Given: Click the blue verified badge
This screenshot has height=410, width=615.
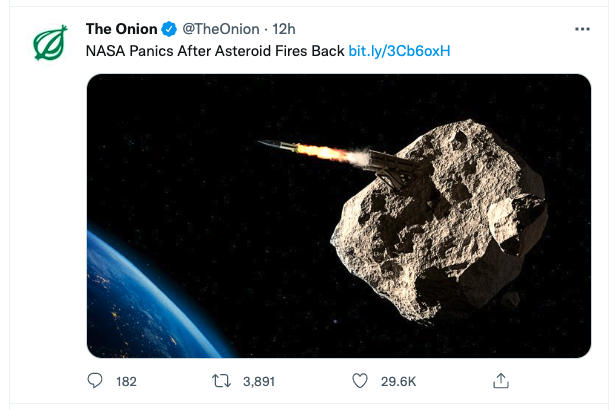Looking at the screenshot, I should click(169, 30).
